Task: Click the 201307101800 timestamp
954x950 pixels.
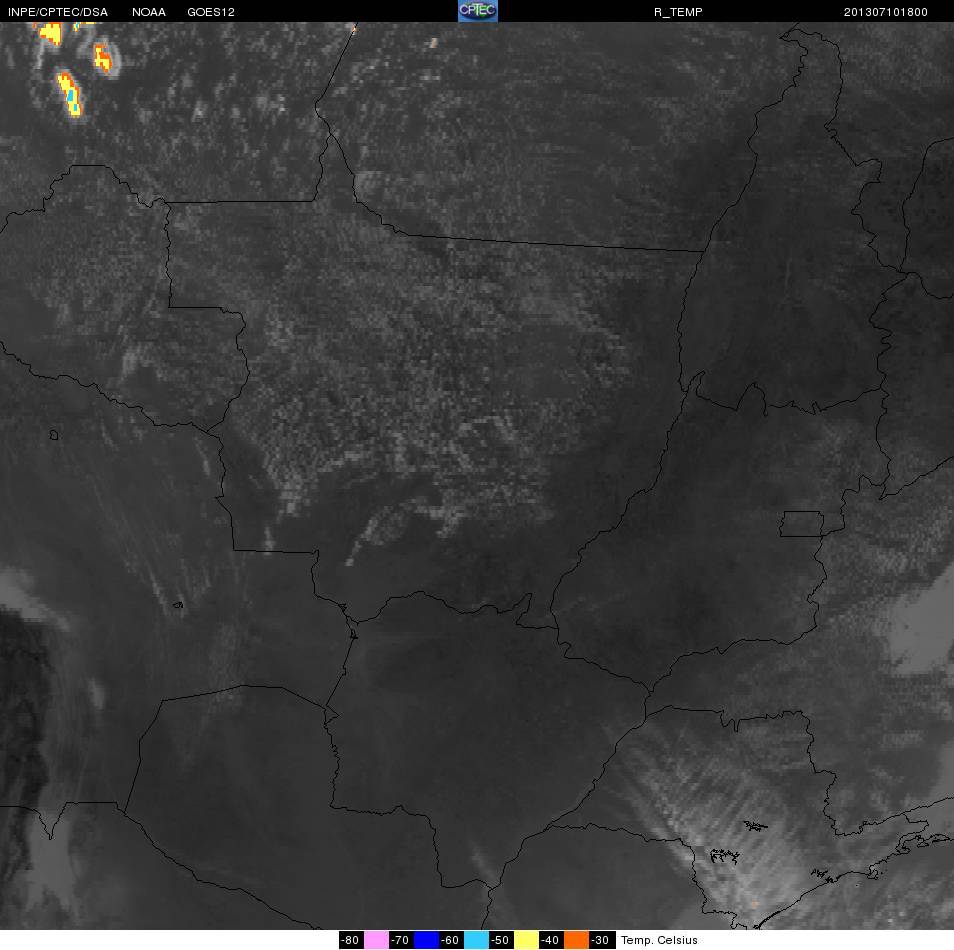Action: pos(885,12)
